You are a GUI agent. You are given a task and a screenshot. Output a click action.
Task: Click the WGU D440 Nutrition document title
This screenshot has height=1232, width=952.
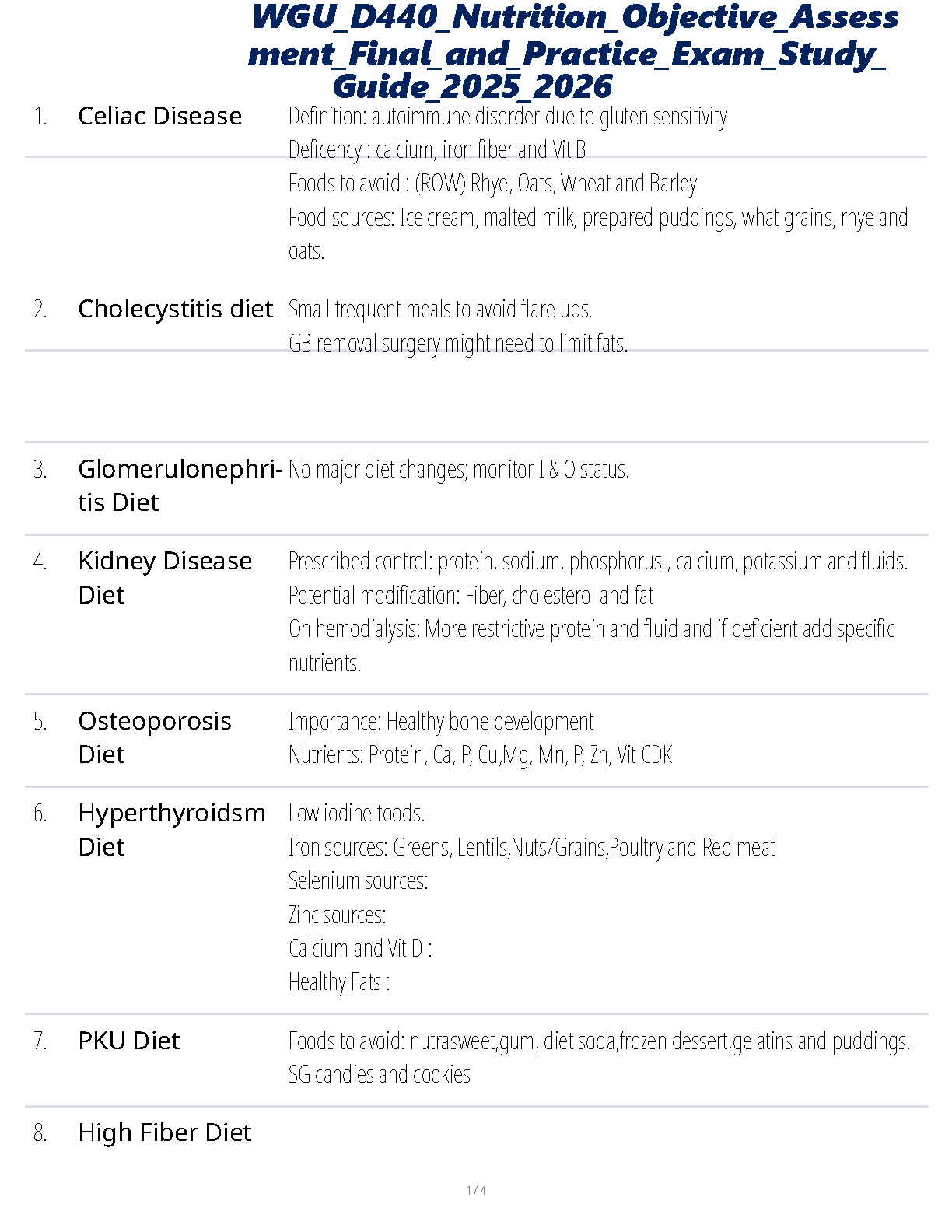click(574, 52)
